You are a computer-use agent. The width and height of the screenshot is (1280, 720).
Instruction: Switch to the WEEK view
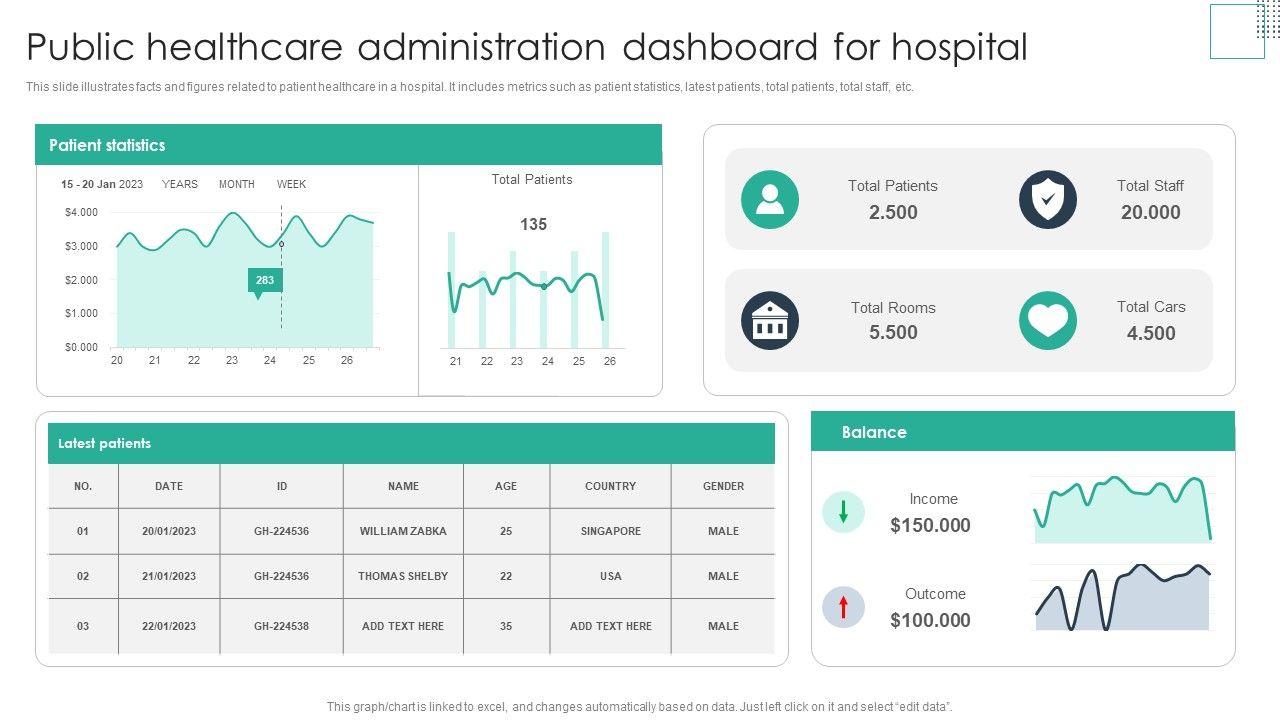point(291,184)
